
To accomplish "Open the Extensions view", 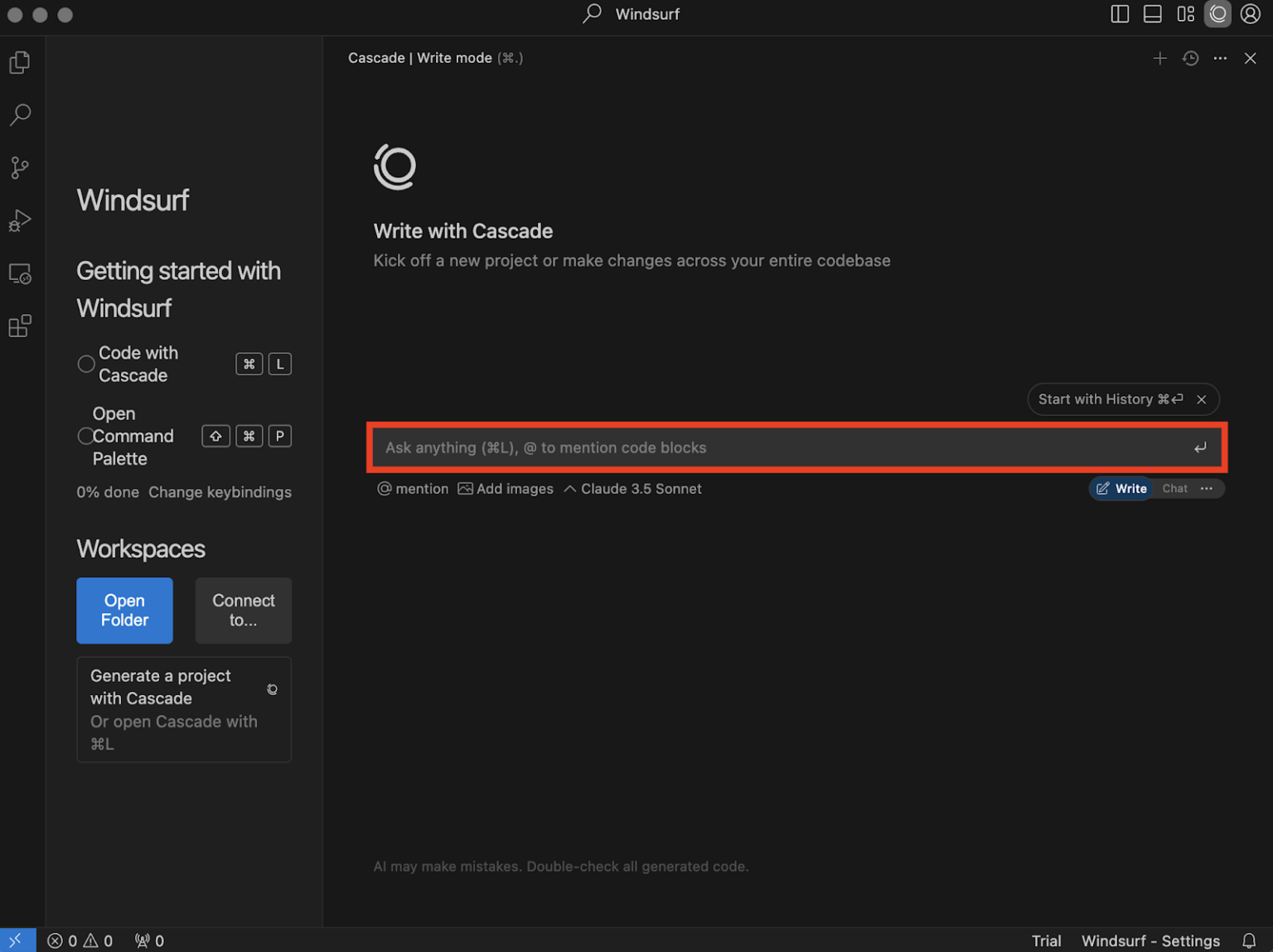I will click(20, 326).
